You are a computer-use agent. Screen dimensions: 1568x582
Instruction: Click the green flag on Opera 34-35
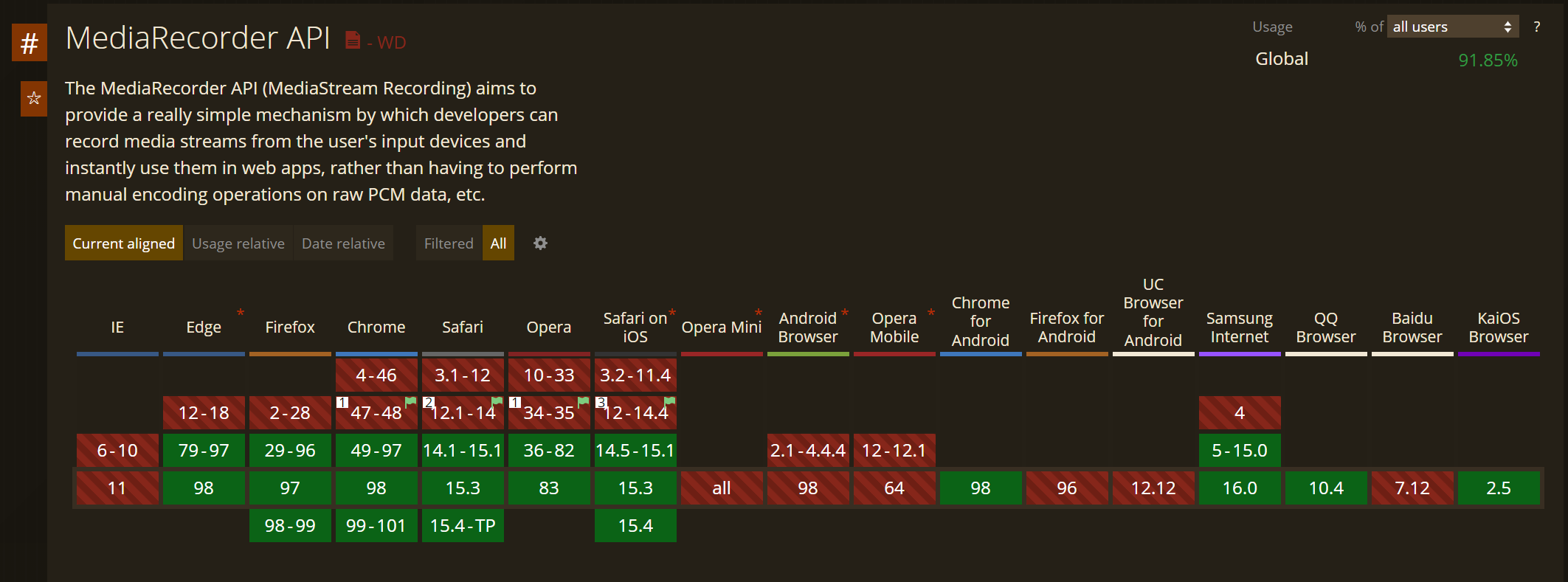tap(583, 402)
